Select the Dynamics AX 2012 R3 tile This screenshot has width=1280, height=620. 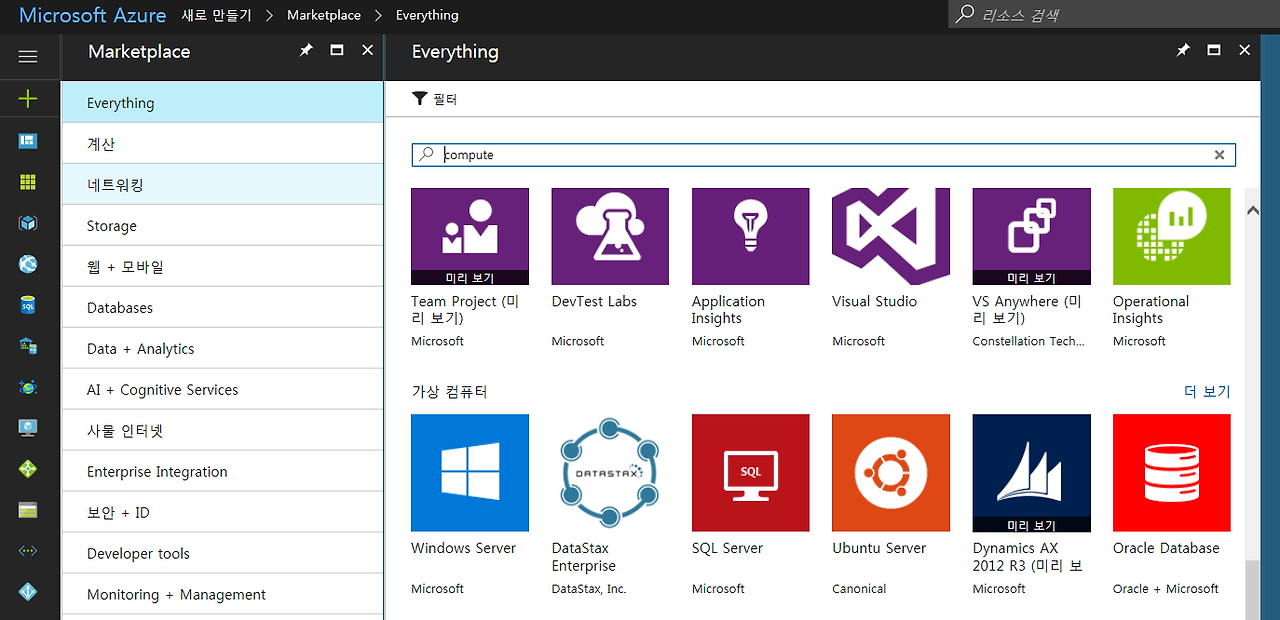[1032, 506]
